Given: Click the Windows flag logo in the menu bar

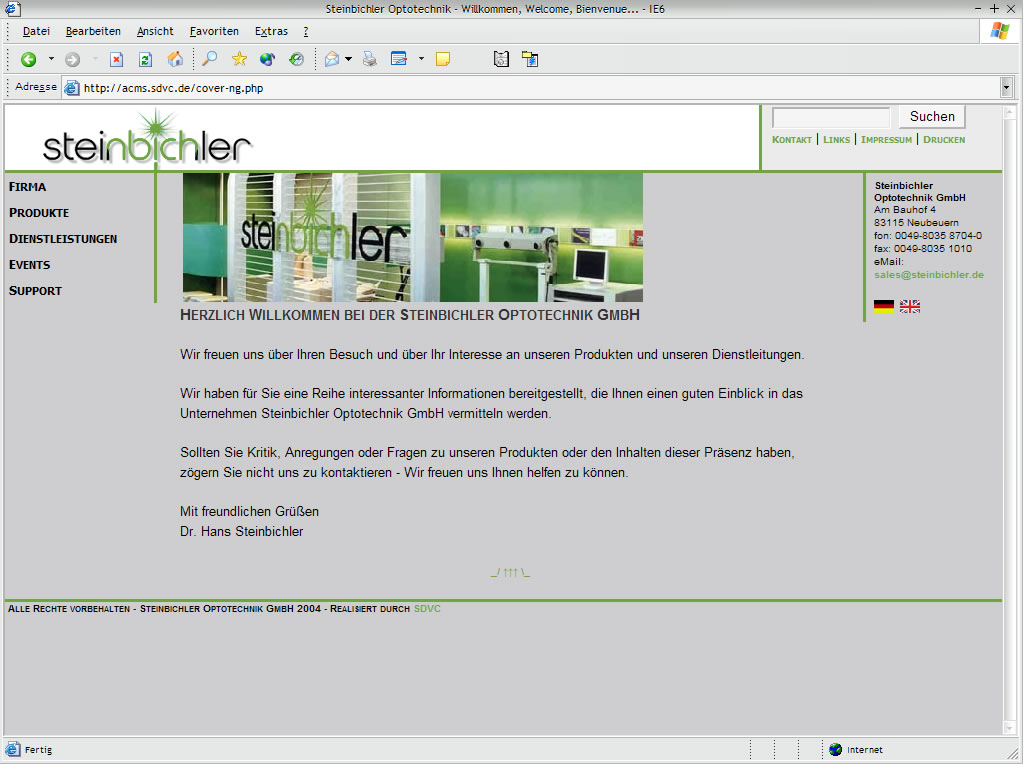Looking at the screenshot, I should pos(999,31).
